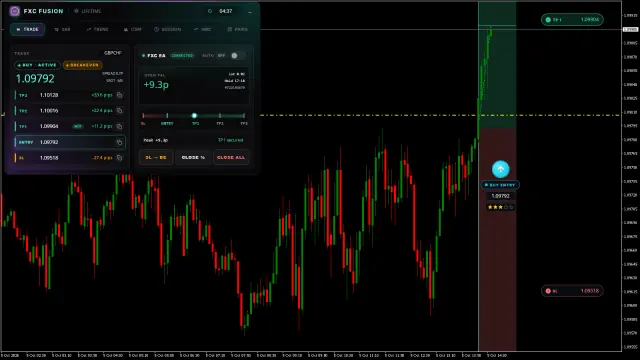
Task: Click the red icon on SL label
Action: (x=548, y=291)
